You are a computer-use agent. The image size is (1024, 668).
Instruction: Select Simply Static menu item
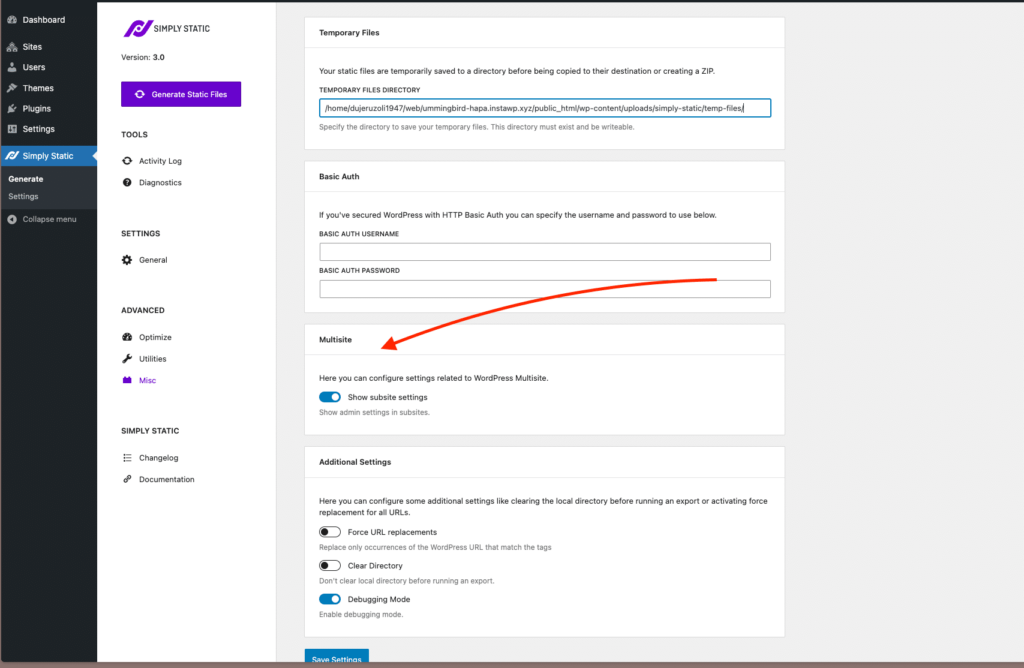click(x=49, y=155)
